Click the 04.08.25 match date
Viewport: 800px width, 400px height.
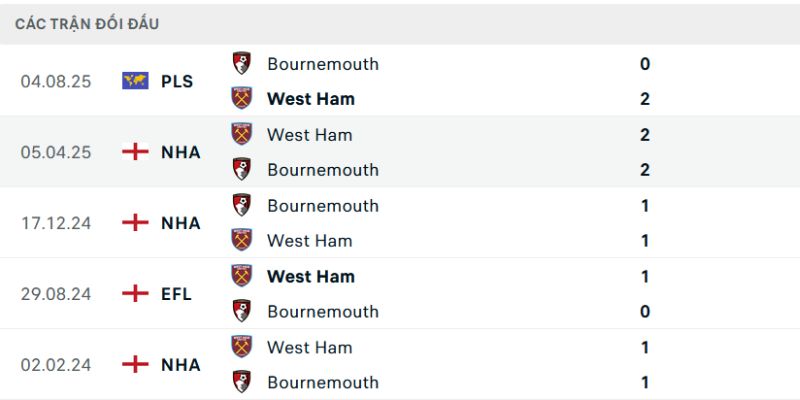coord(56,81)
